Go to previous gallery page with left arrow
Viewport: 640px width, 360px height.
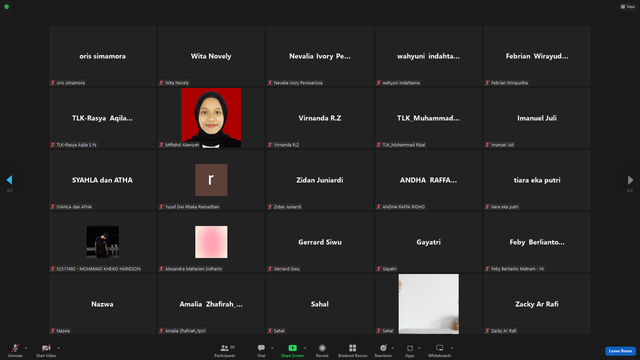click(9, 180)
